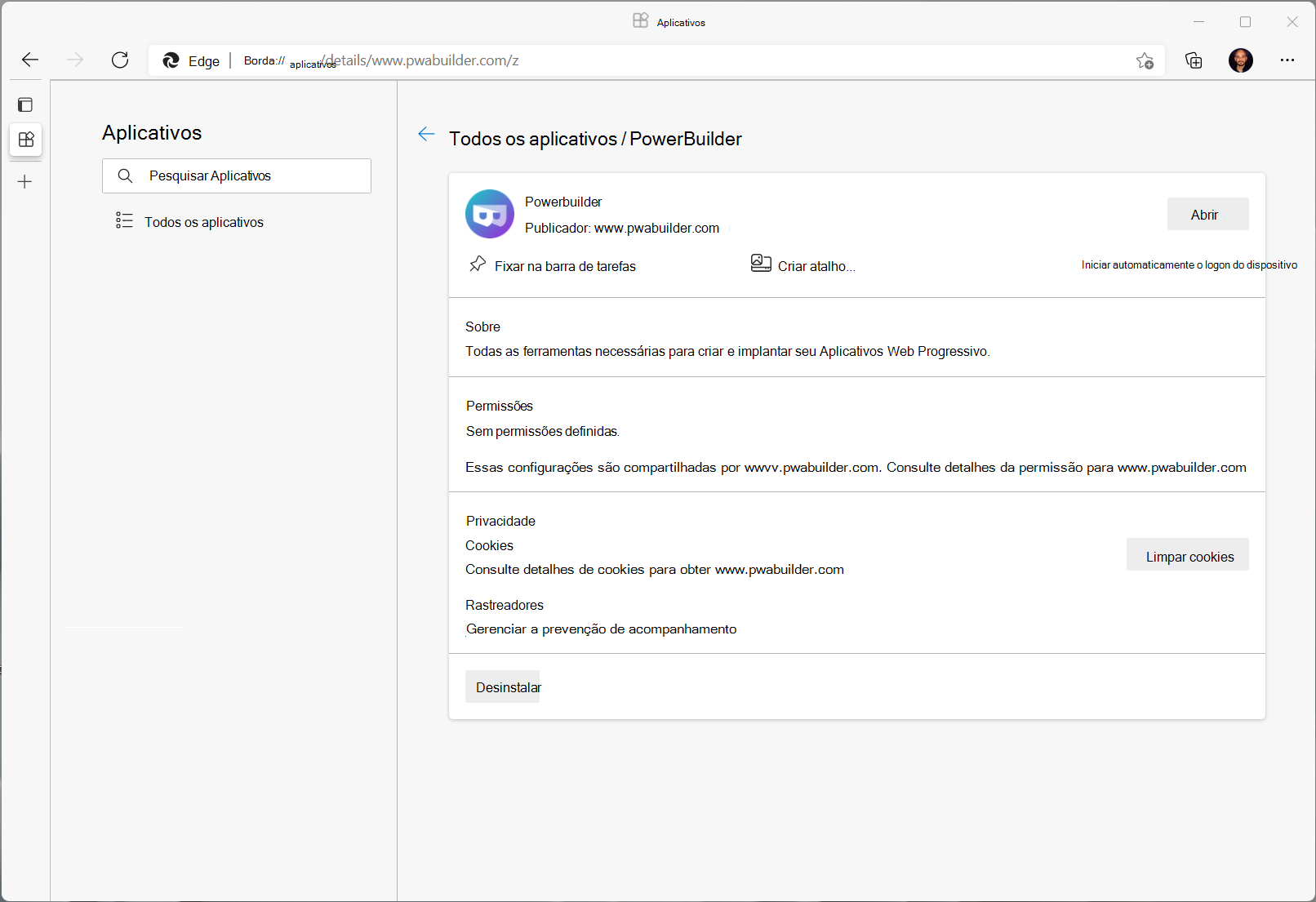
Task: Click Criar atalho option
Action: [816, 266]
